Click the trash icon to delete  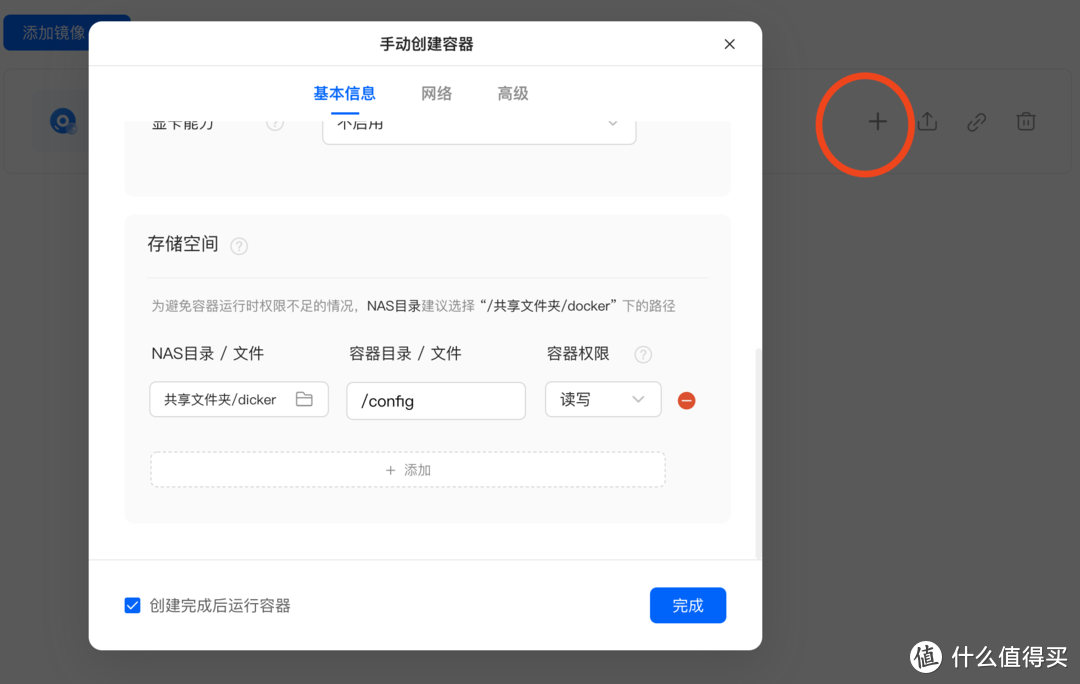pos(1026,121)
